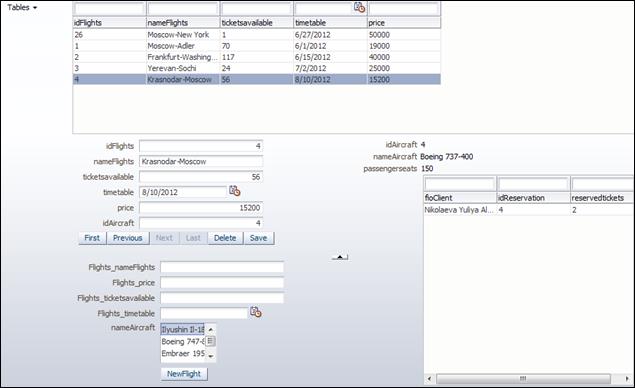This screenshot has height=388, width=635.
Task: Click the disabled Next button
Action: [x=164, y=238]
